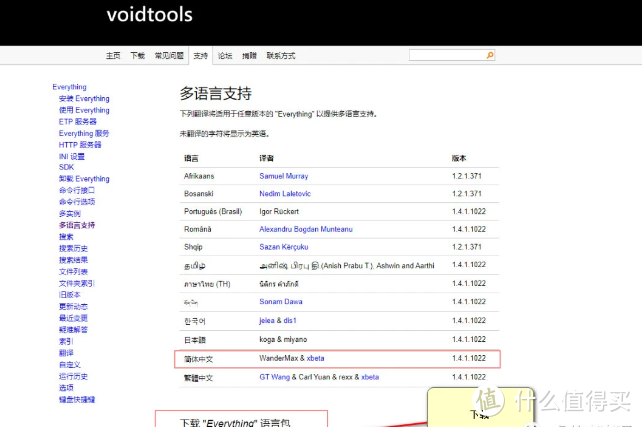Click version 1.2.1.371 in Afrikaans row
This screenshot has width=642, height=427.
[467, 176]
